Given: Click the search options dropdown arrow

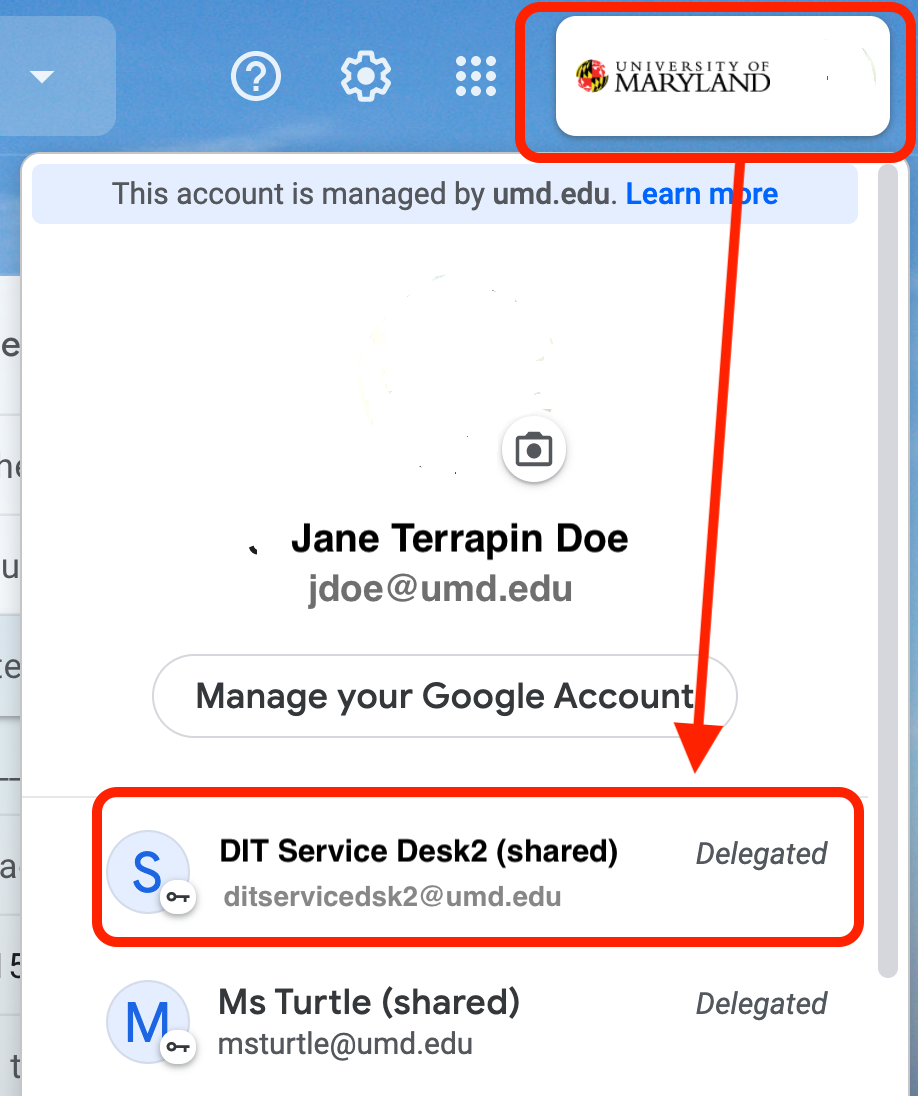Looking at the screenshot, I should [x=42, y=75].
